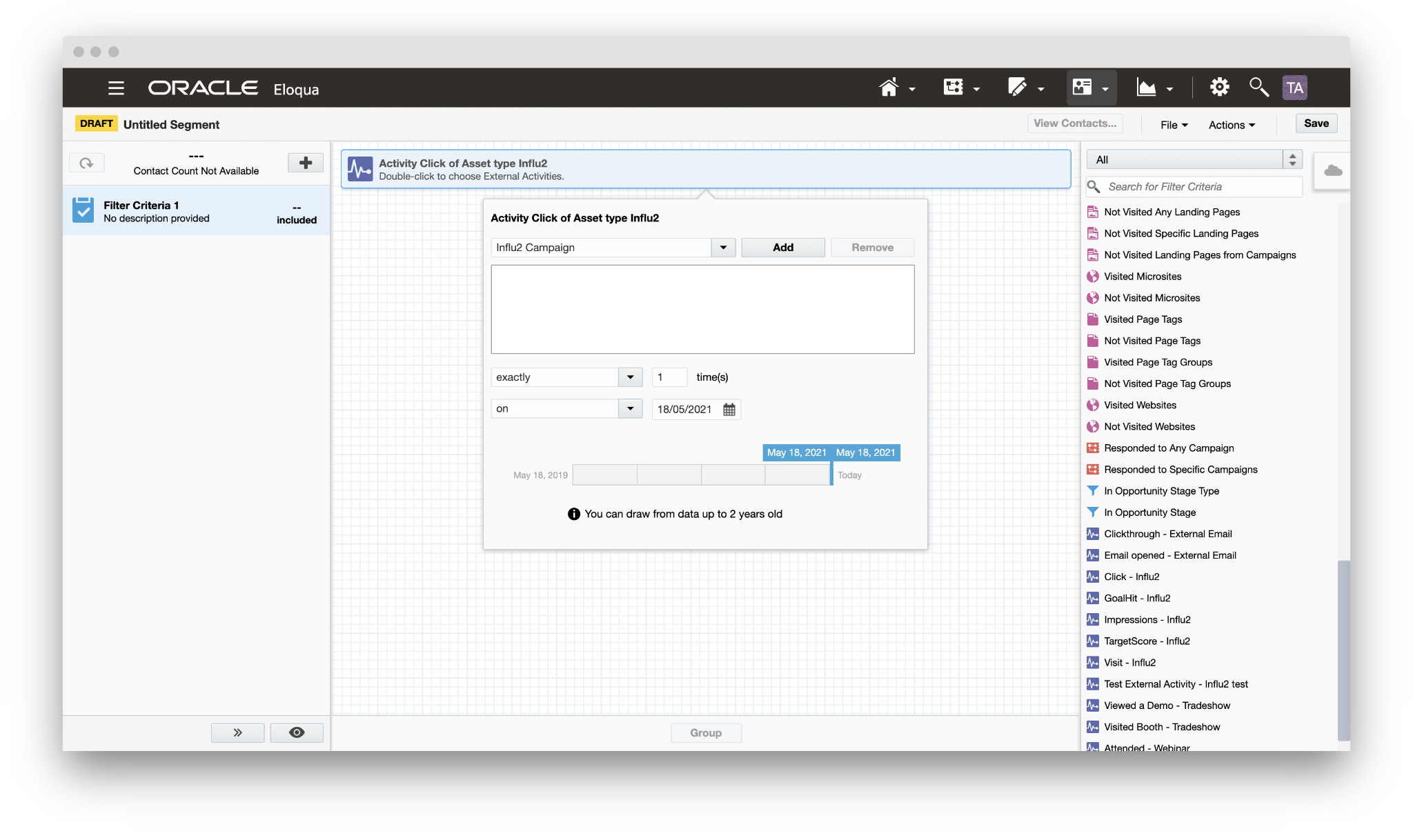Open the File menu
Screen dimensions: 1413x840
[1174, 125]
